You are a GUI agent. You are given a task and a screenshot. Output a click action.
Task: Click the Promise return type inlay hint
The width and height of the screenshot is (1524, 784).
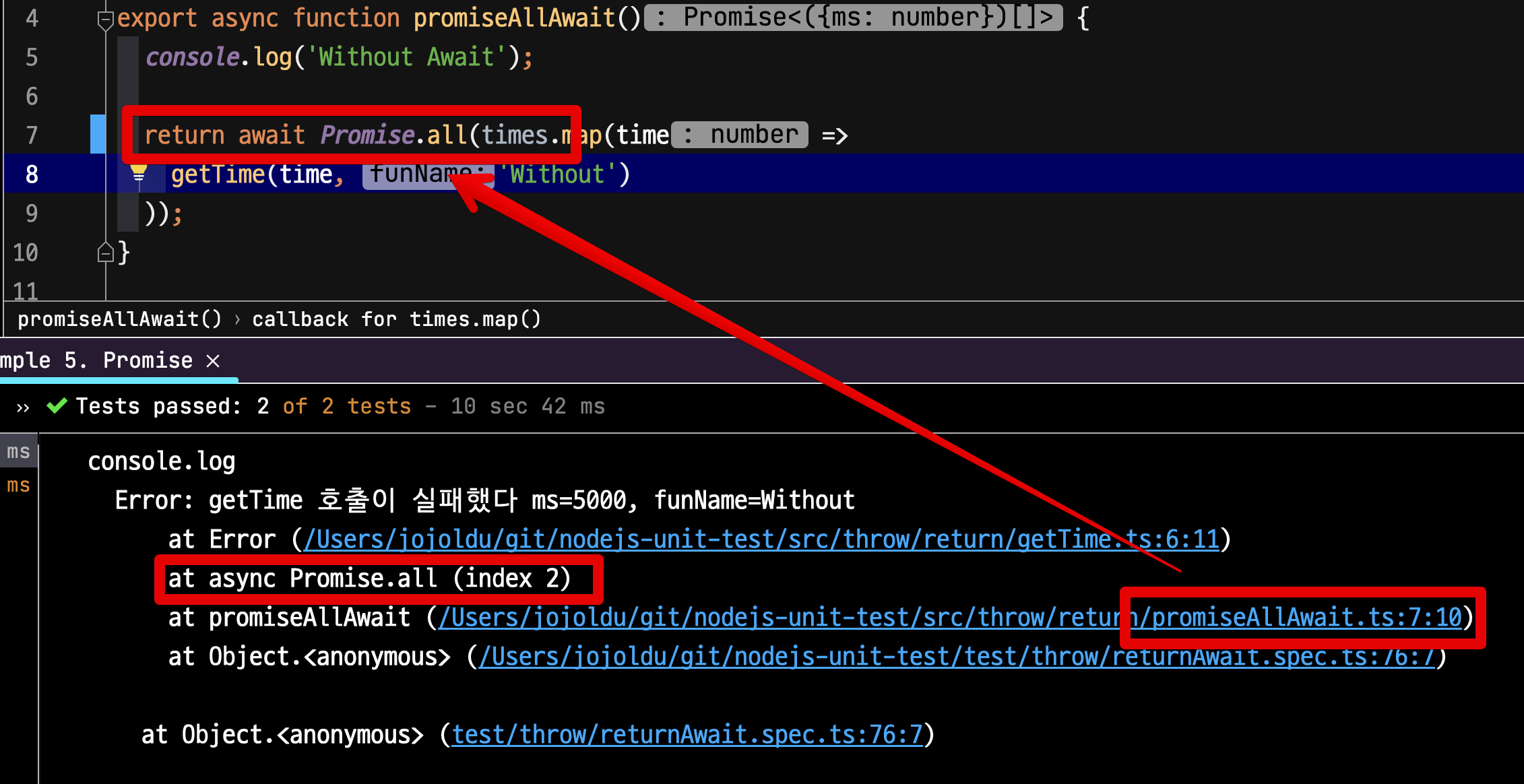coord(853,18)
